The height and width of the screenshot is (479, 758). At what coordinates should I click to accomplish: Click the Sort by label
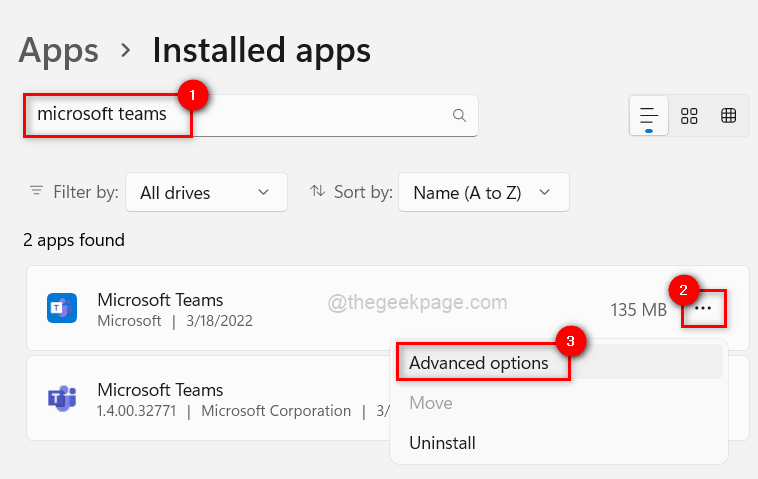363,192
